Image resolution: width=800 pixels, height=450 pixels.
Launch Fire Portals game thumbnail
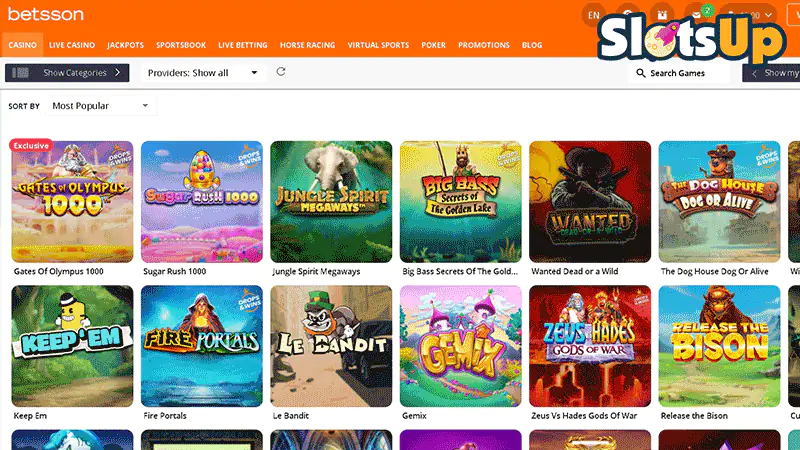(x=202, y=346)
